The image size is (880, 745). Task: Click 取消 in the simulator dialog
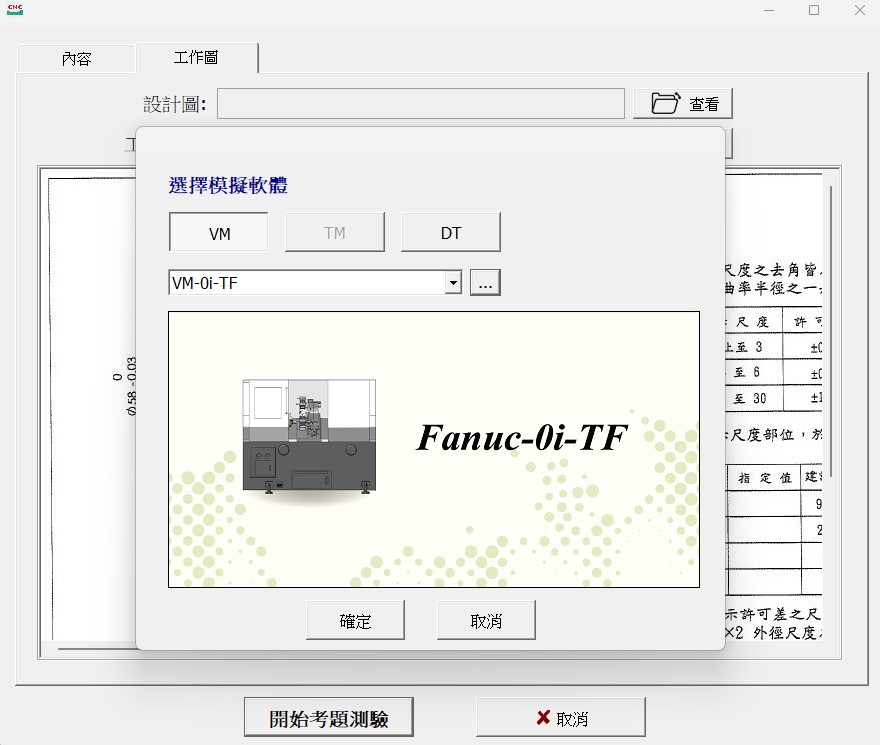(486, 620)
